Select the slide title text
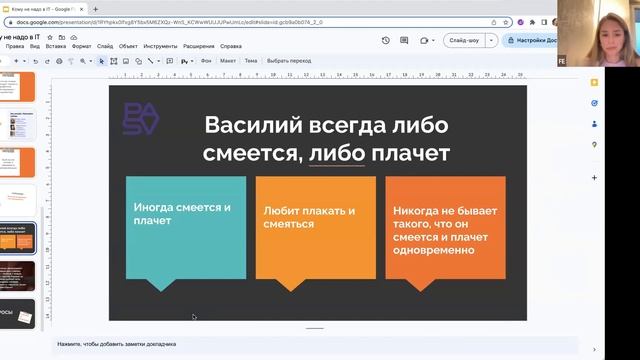Viewport: 640px width, 360px height. click(x=326, y=139)
